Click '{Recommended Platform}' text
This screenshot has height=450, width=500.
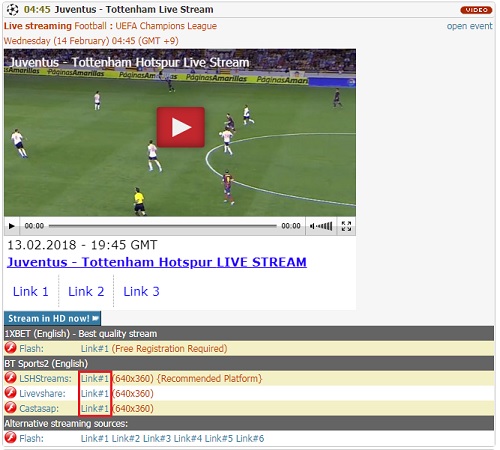[209, 379]
